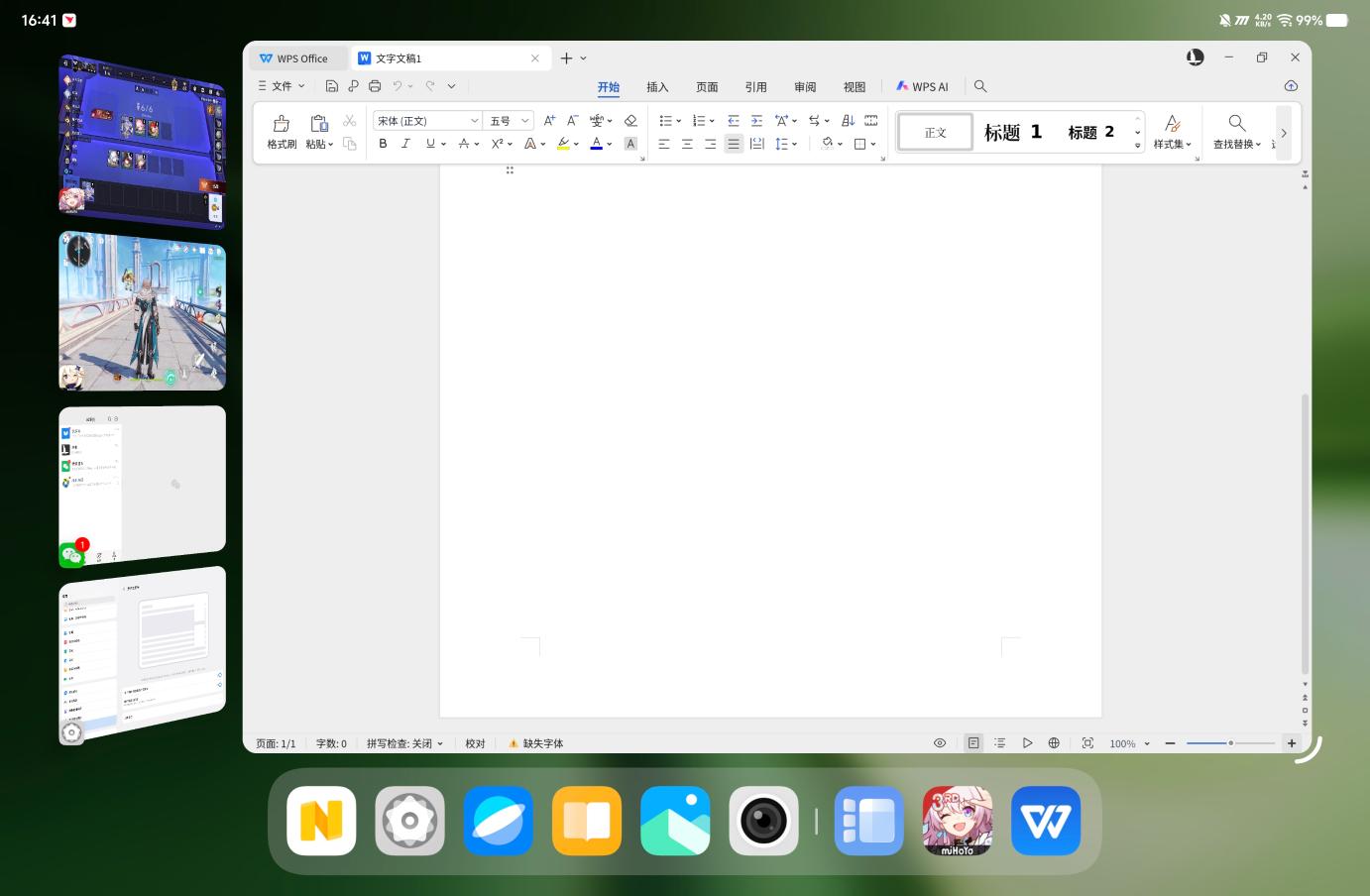Click the web layout globe icon
The width and height of the screenshot is (1370, 896).
pos(1054,742)
